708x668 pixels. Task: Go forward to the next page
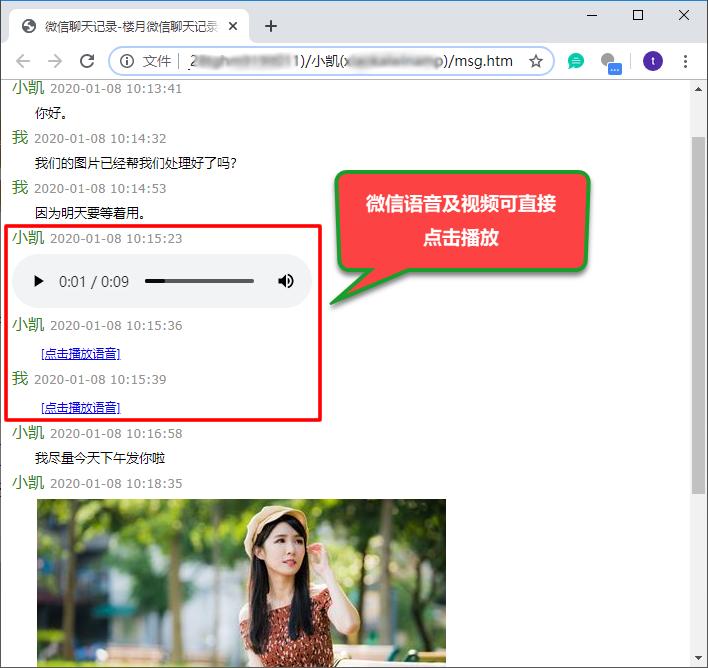tap(55, 61)
